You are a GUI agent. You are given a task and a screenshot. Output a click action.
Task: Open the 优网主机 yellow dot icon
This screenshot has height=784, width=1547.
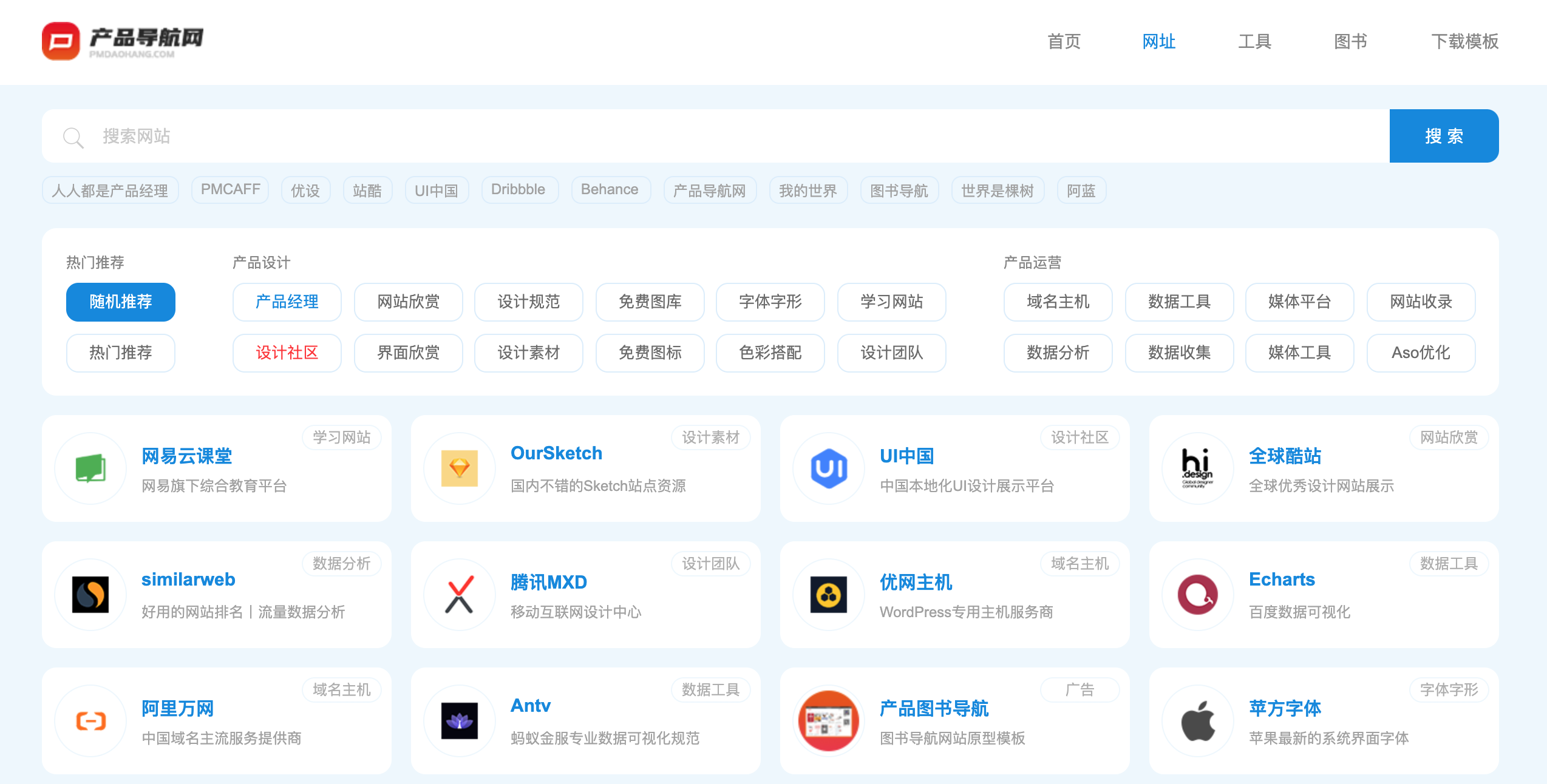pyautogui.click(x=829, y=595)
